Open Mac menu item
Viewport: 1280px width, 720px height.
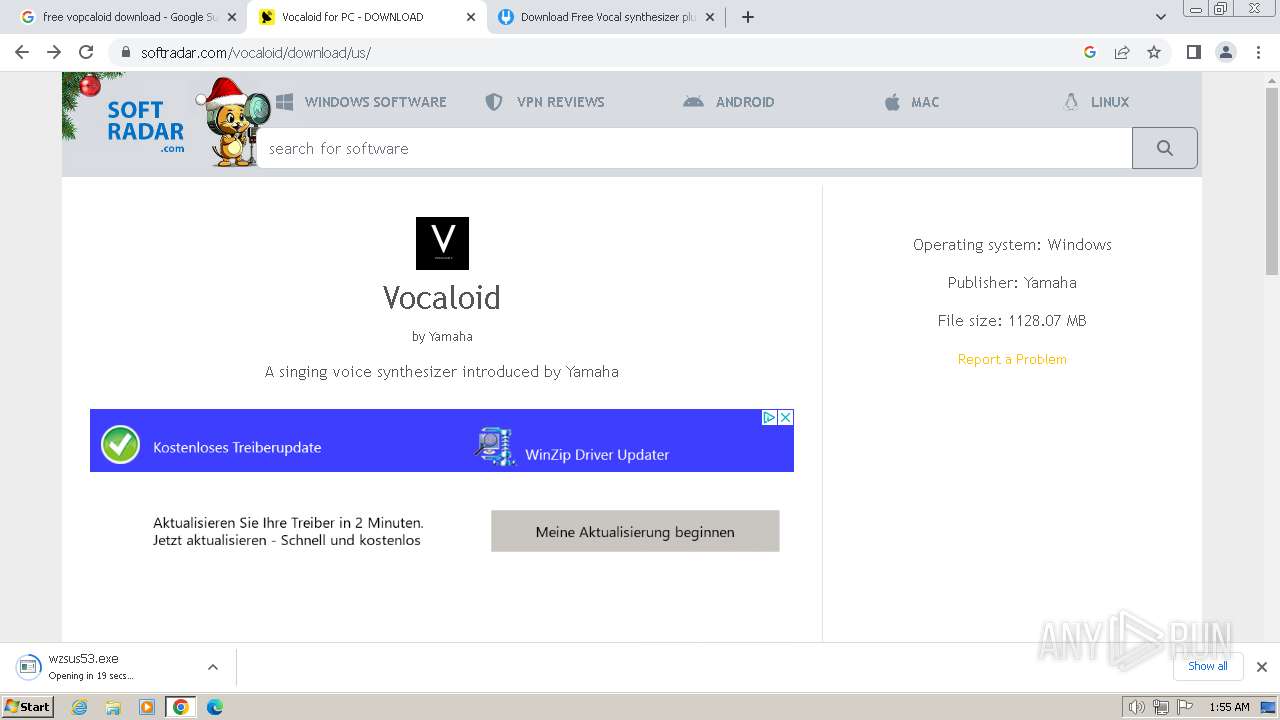coord(912,102)
